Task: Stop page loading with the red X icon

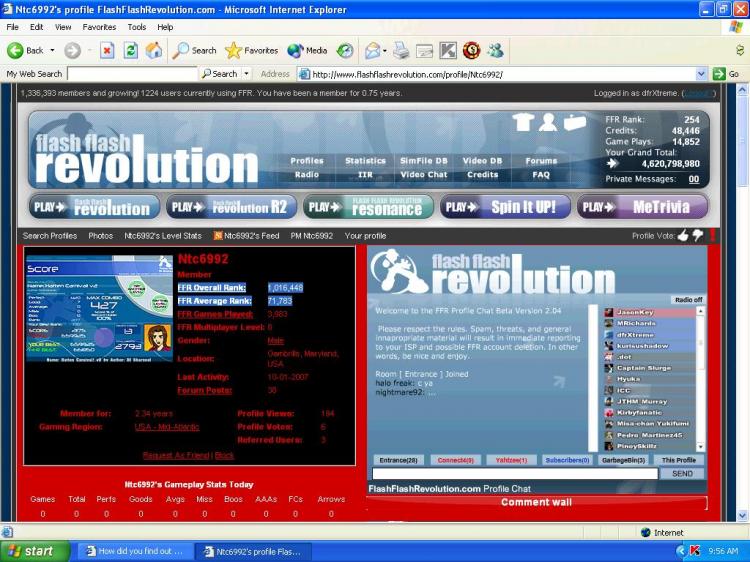Action: pos(107,50)
